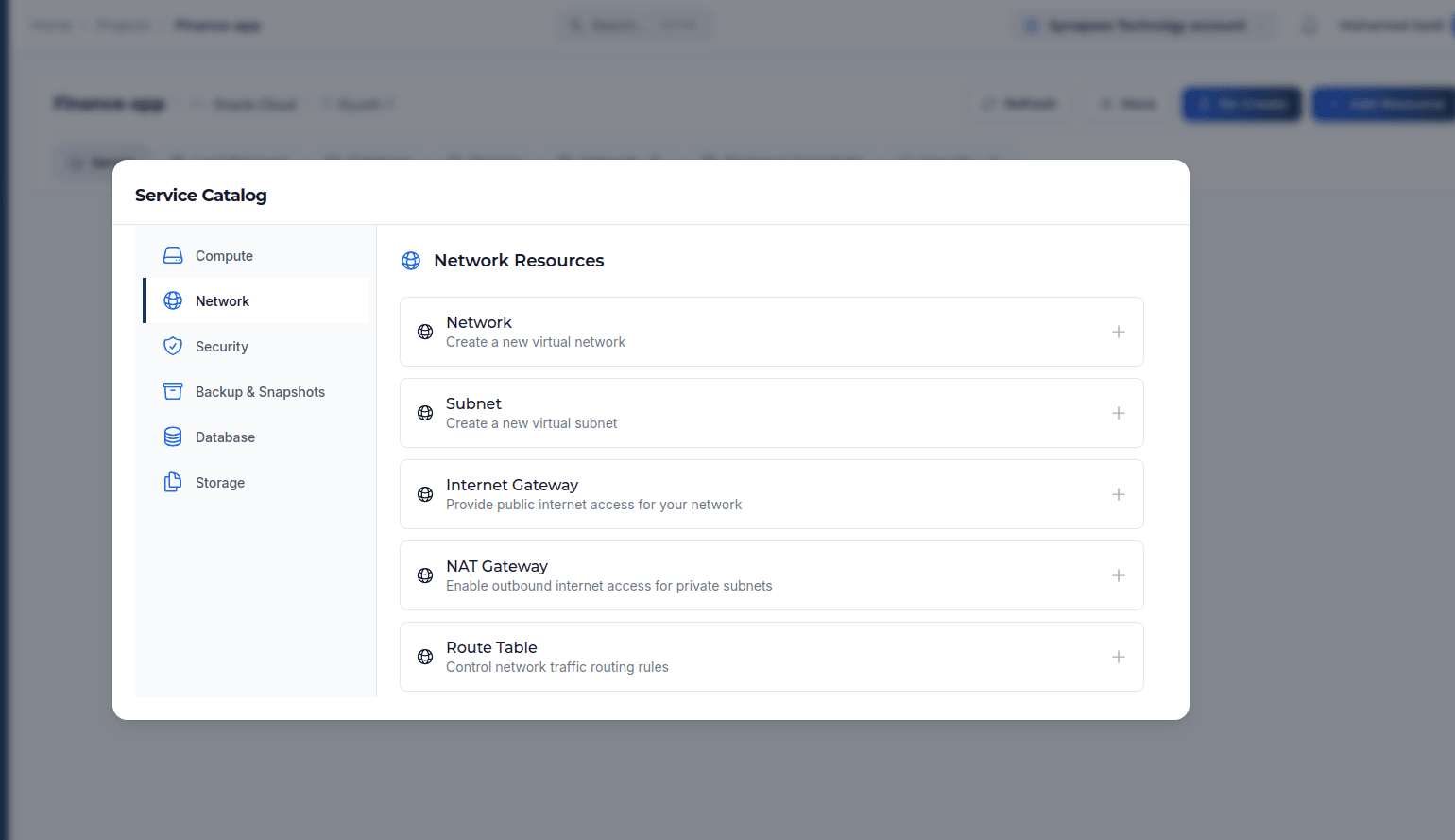Viewport: 1455px width, 840px height.
Task: Click 'Create a new virtual subnet' text
Action: 532,423
